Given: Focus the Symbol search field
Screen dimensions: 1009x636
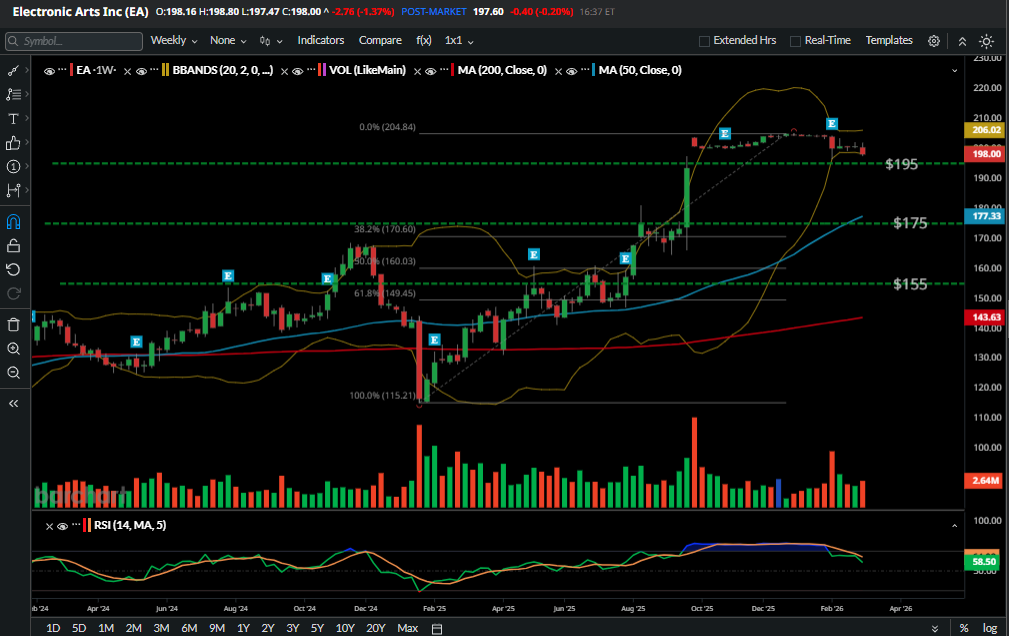Looking at the screenshot, I should [x=74, y=41].
